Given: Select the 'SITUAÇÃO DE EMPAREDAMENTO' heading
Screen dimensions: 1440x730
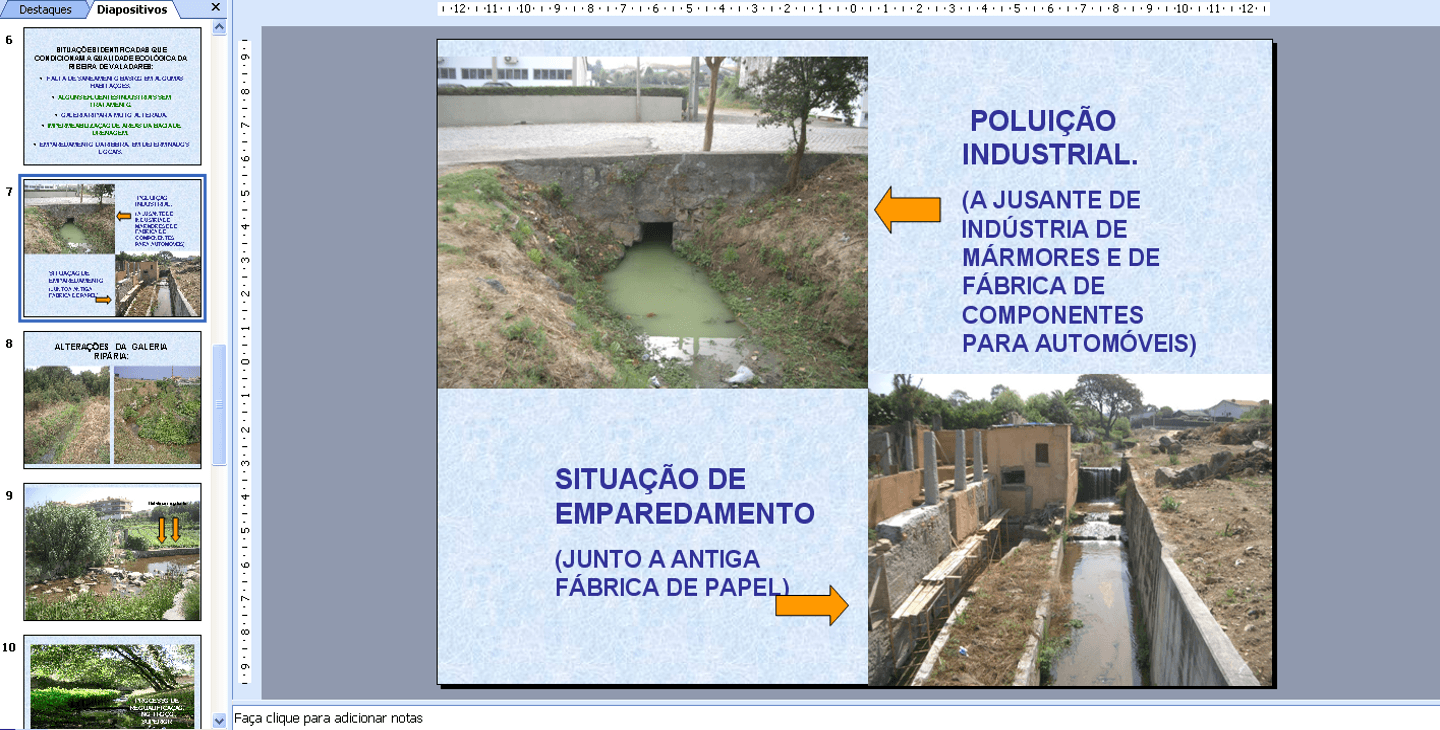Looking at the screenshot, I should pyautogui.click(x=685, y=496).
